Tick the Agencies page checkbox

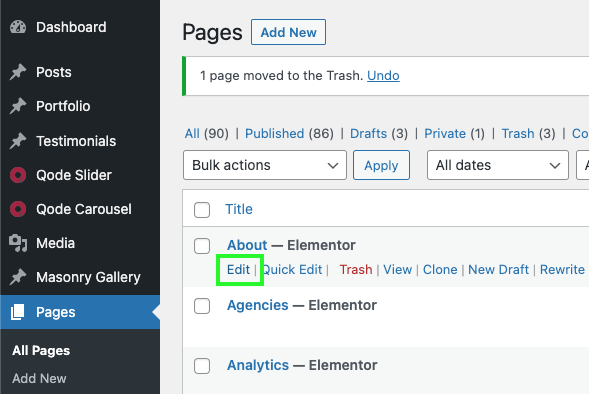[x=202, y=306]
